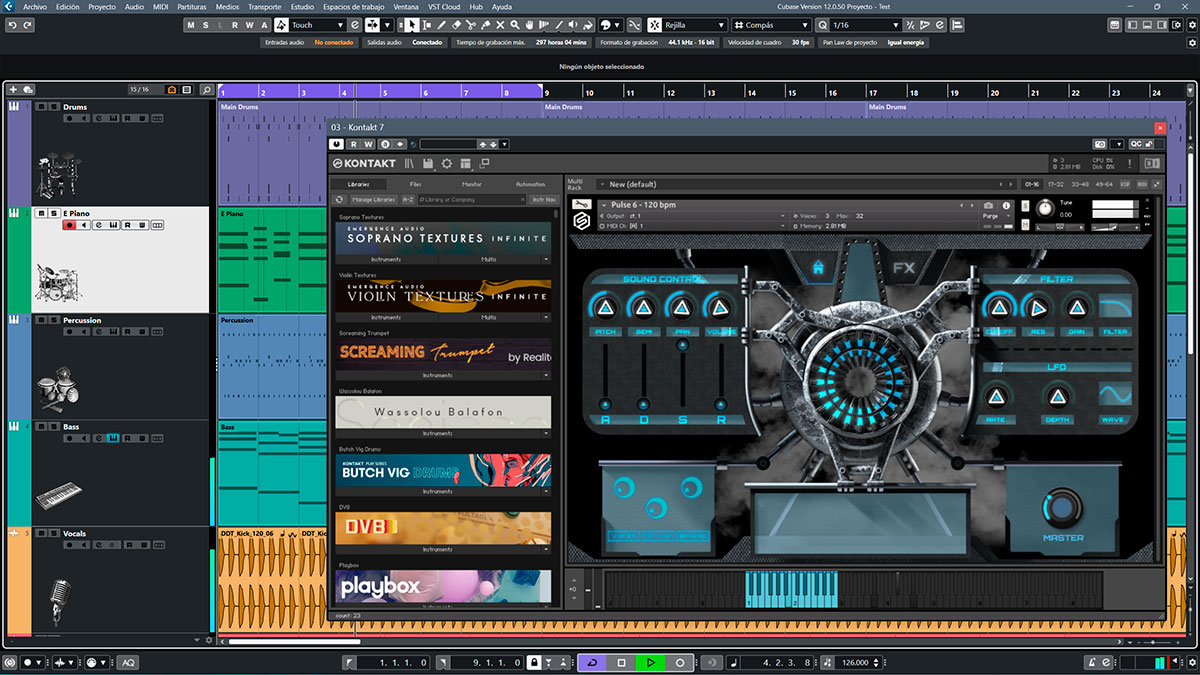Open the Transporte menu
Image resolution: width=1200 pixels, height=675 pixels.
(x=265, y=6)
